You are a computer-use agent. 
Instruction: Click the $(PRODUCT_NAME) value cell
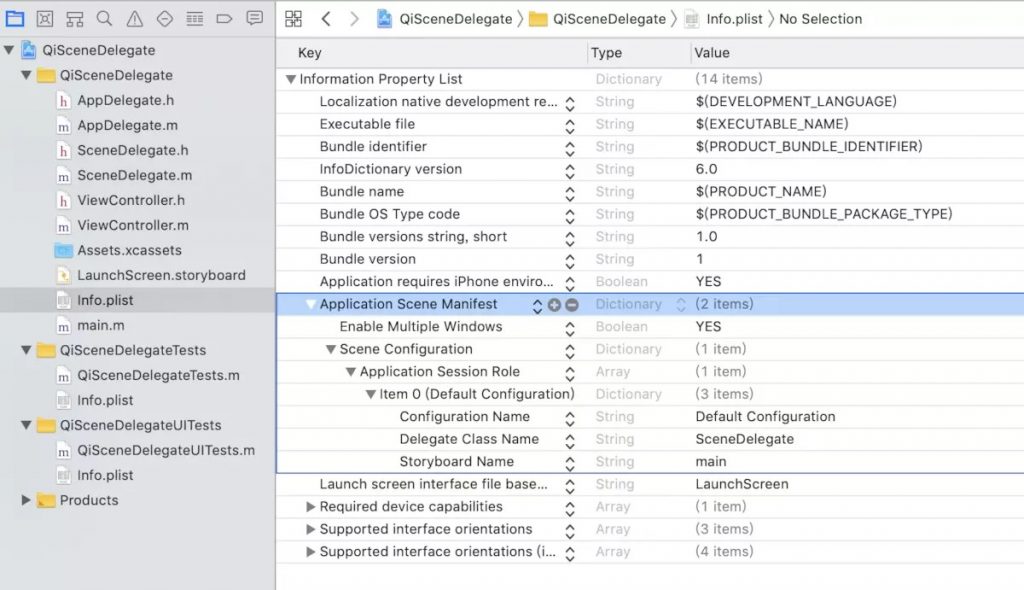point(761,192)
